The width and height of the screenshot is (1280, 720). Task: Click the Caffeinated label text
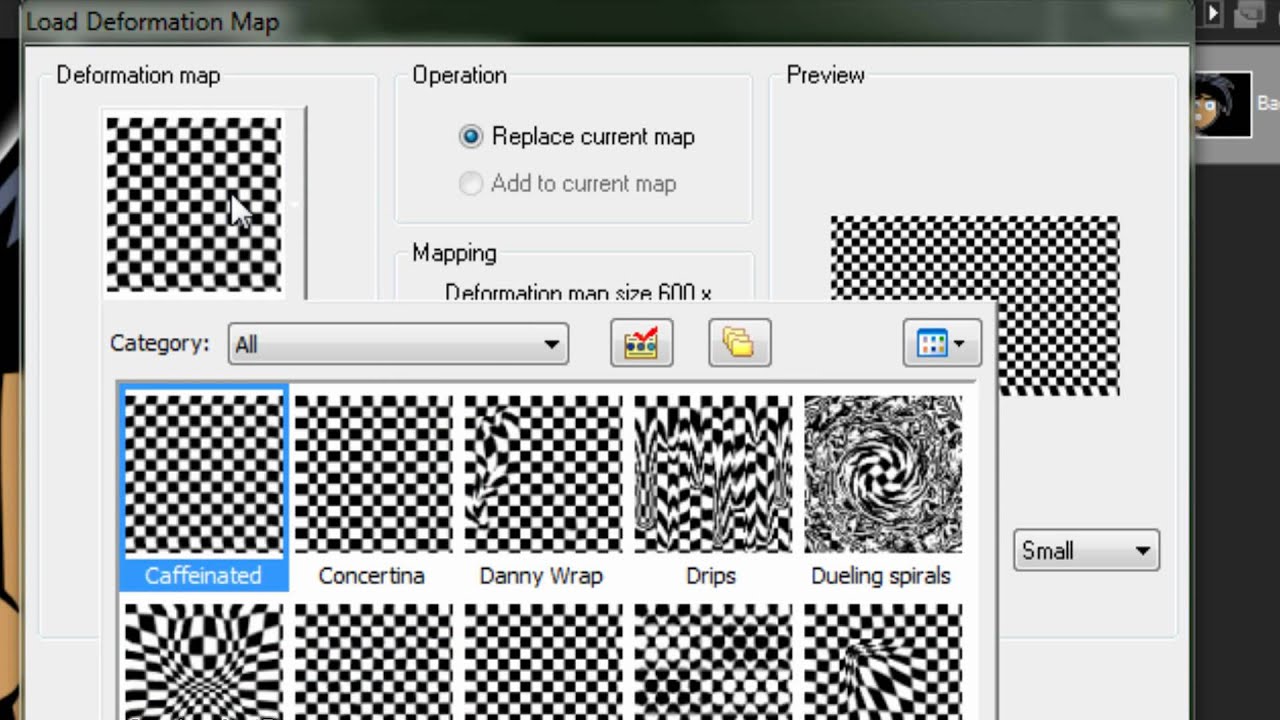(x=203, y=576)
